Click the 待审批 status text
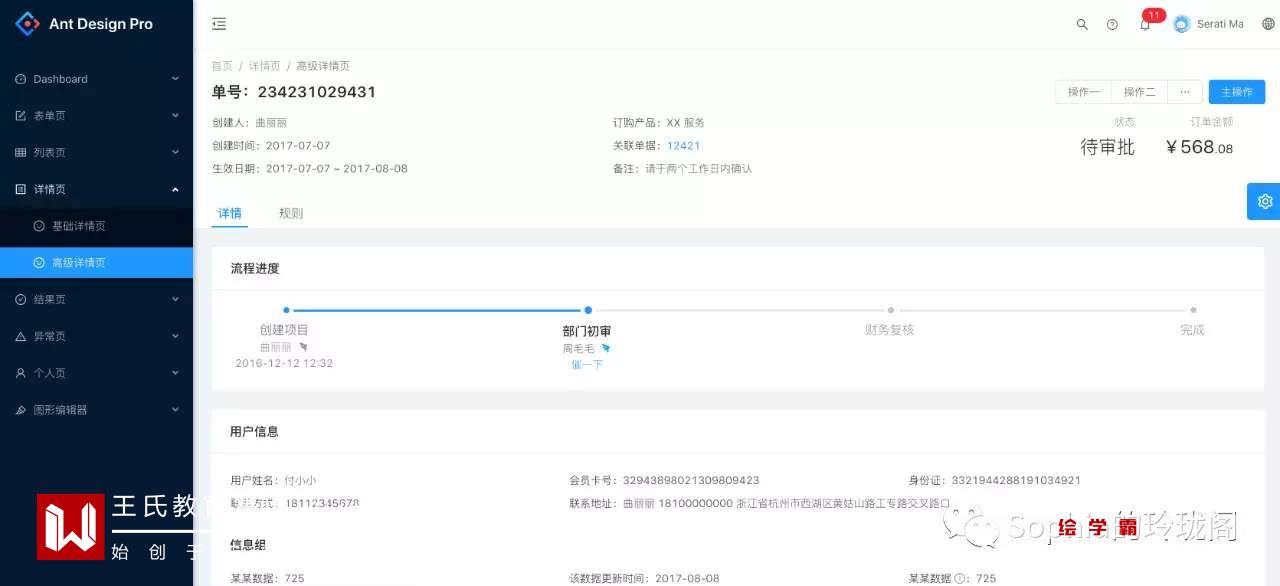The image size is (1280, 586). tap(1108, 147)
